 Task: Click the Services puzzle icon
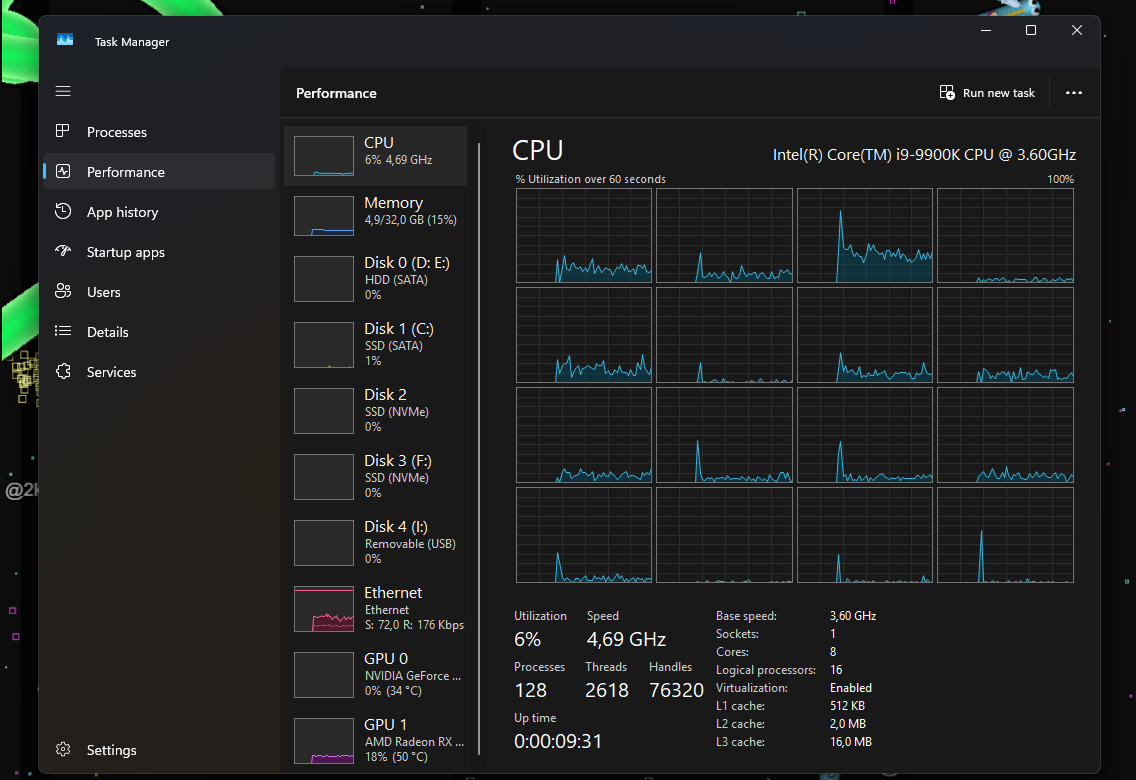click(63, 372)
